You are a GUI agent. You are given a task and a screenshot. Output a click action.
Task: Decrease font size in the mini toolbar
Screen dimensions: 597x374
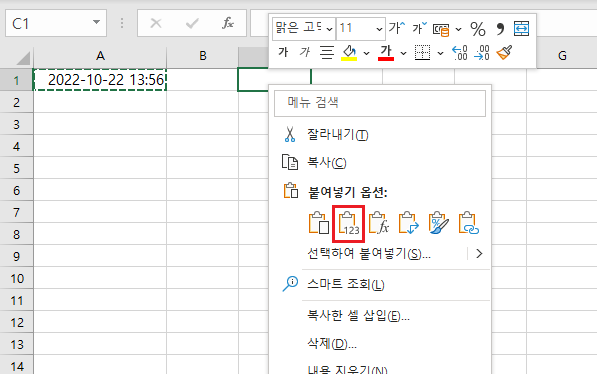pyautogui.click(x=420, y=28)
